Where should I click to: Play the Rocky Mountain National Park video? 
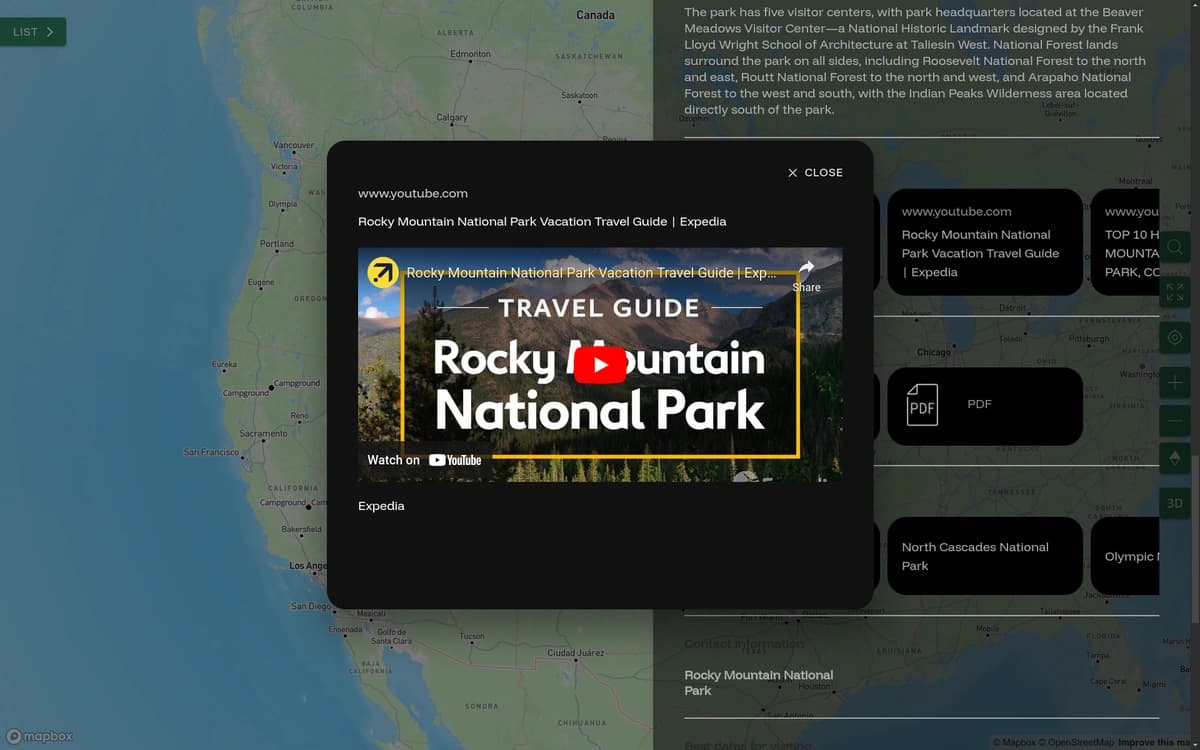click(600, 365)
